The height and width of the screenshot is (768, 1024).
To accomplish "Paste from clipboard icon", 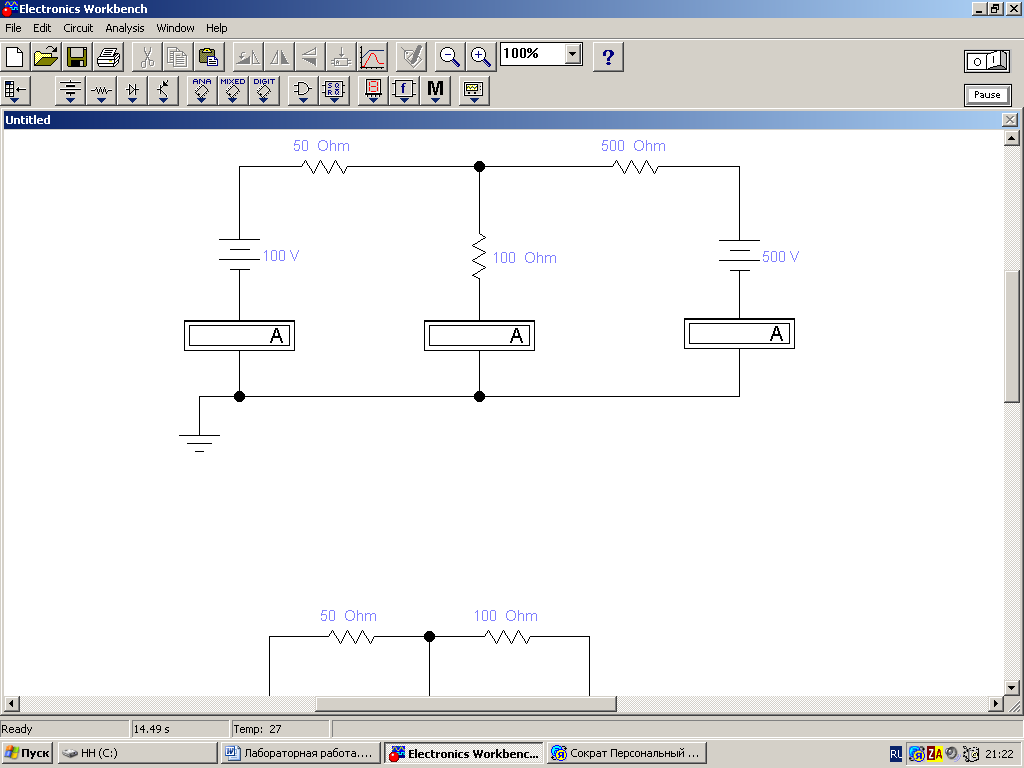I will coord(209,57).
